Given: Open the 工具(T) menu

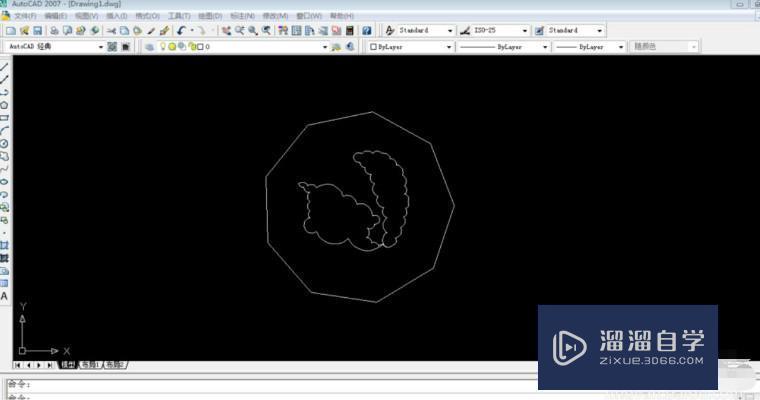Looking at the screenshot, I should [x=179, y=16].
